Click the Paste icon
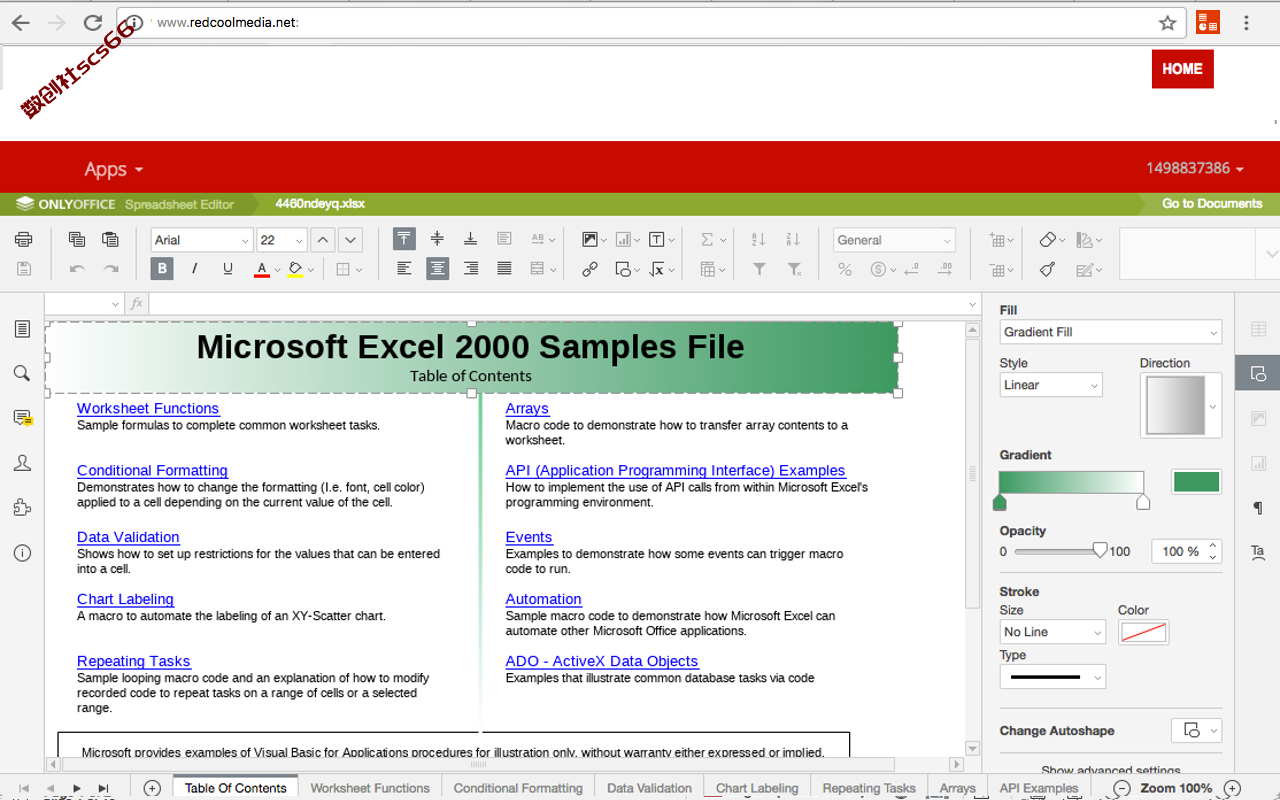 (x=110, y=239)
